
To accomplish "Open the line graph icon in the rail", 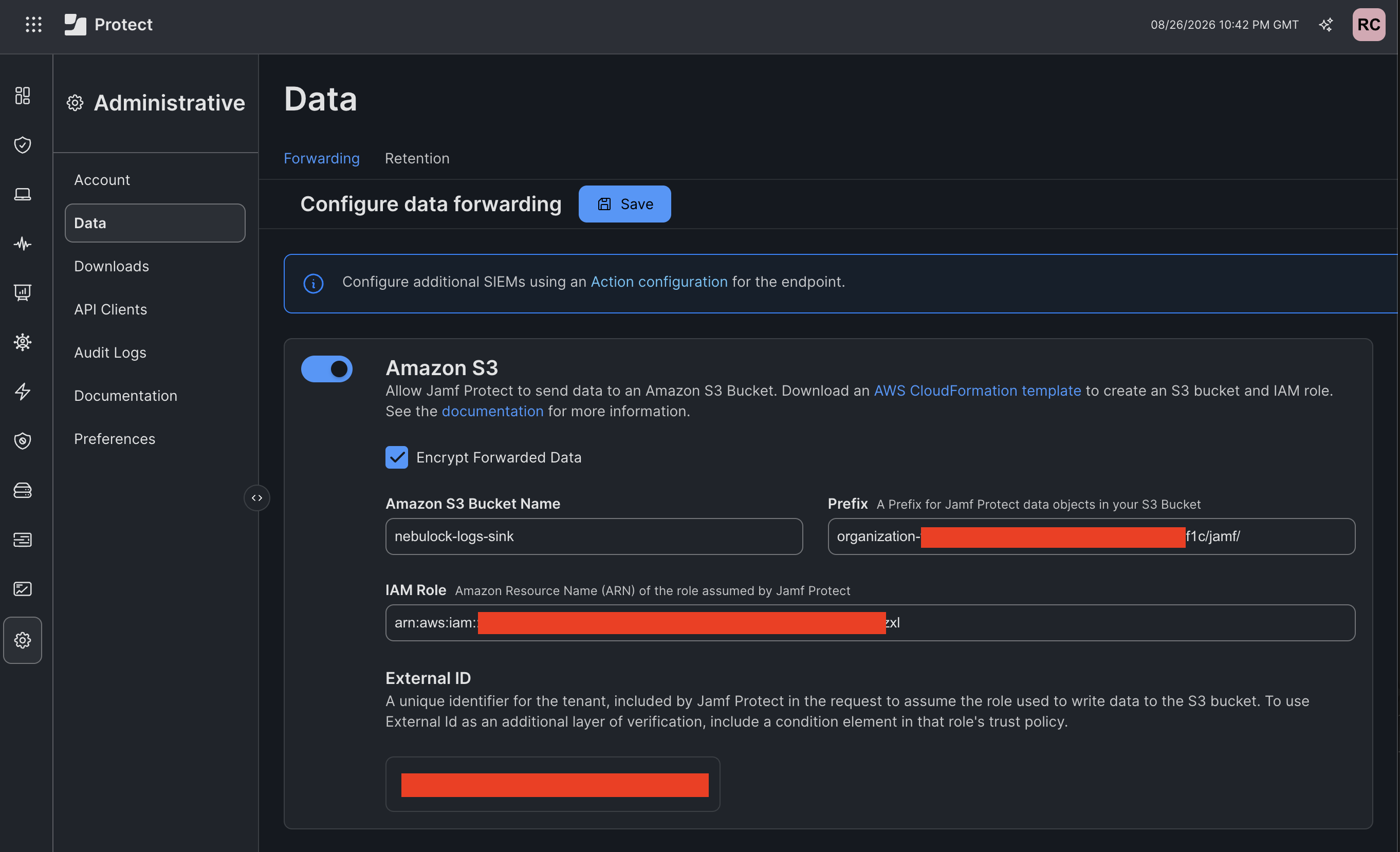I will 23,589.
